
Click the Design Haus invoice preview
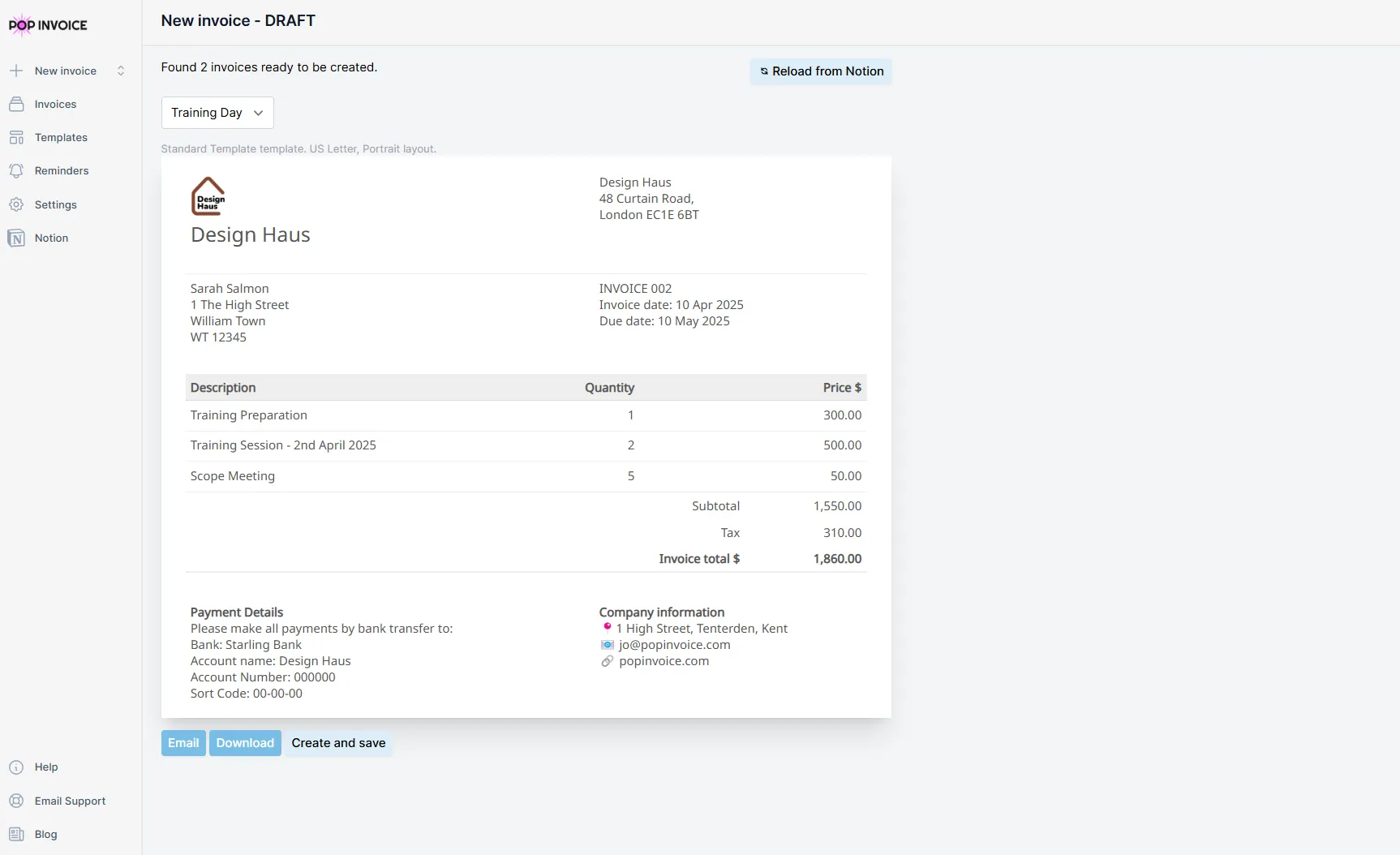pos(526,438)
